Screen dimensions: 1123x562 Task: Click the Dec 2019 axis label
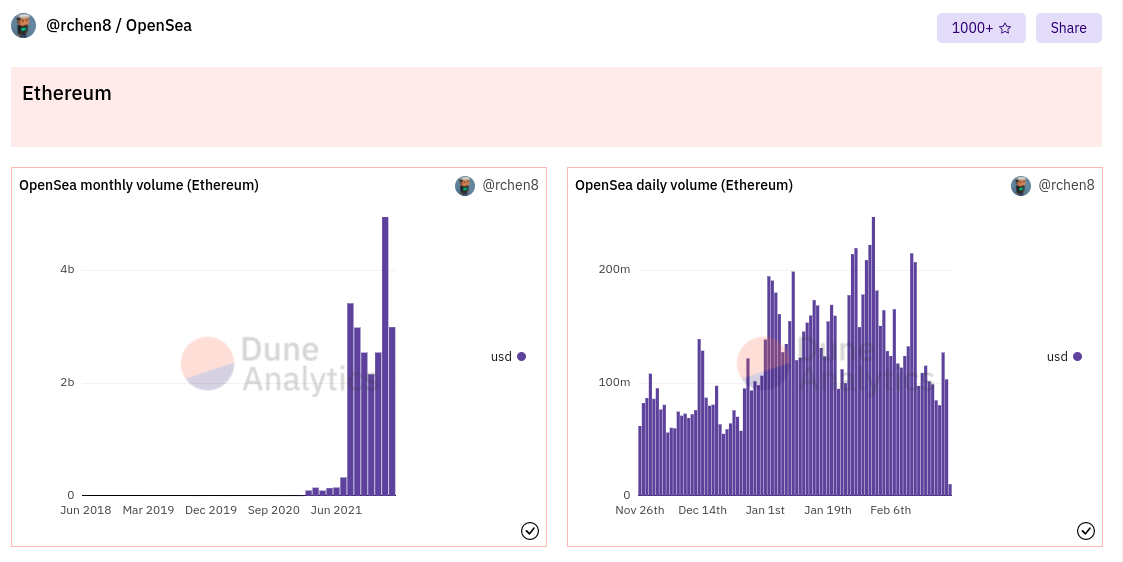(211, 510)
